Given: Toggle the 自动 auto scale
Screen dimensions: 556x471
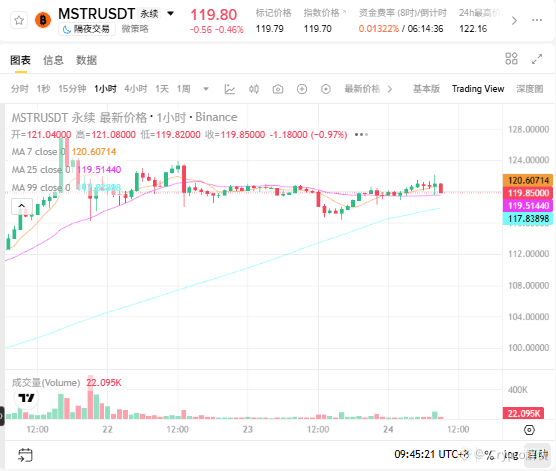Looking at the screenshot, I should [537, 454].
